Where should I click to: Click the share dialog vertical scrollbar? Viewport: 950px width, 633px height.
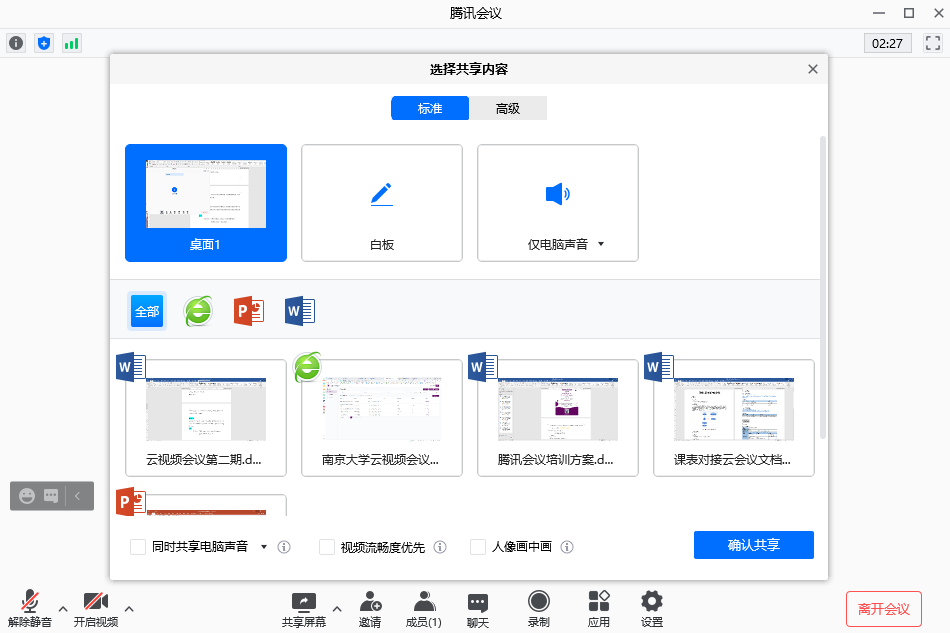[x=823, y=288]
